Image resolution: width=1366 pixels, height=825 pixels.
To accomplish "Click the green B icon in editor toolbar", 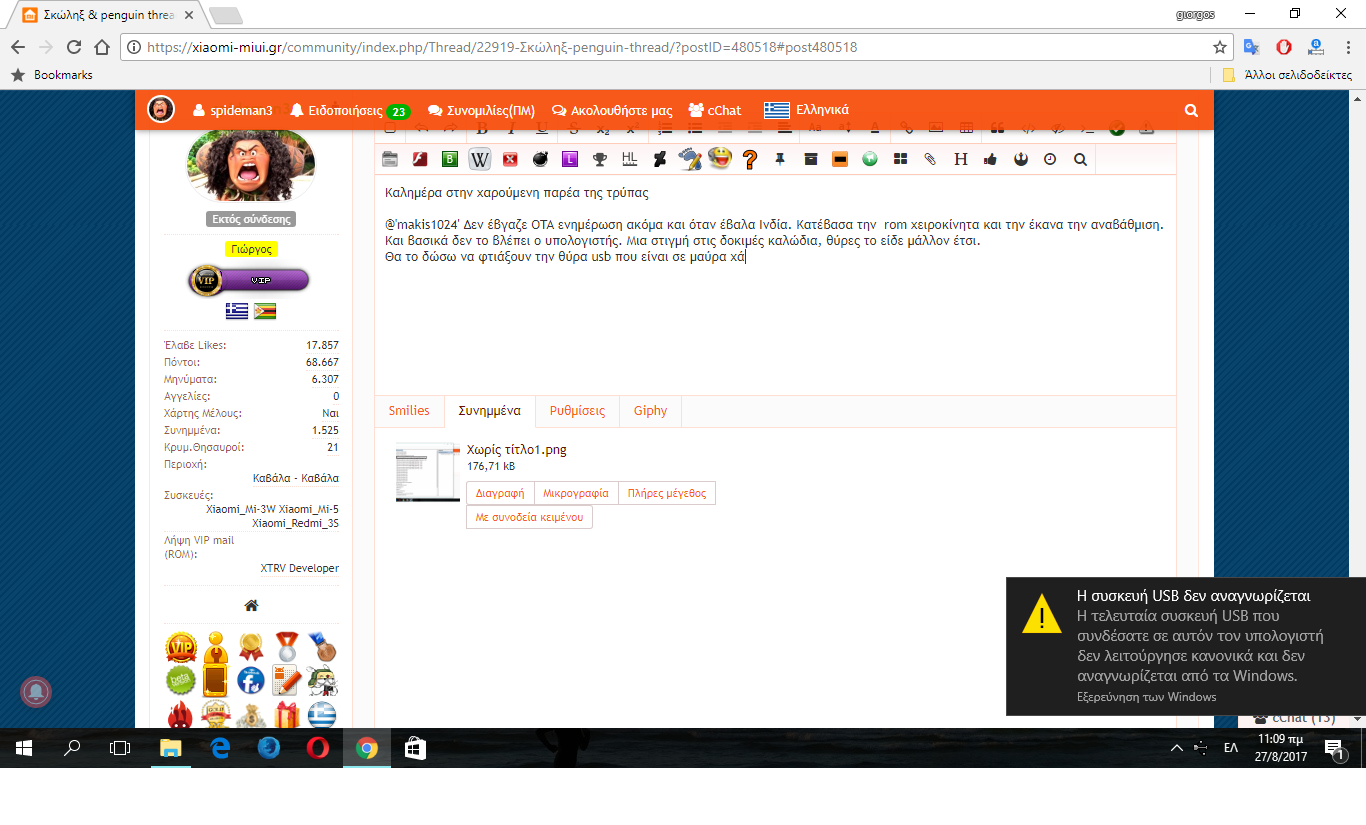I will point(450,159).
